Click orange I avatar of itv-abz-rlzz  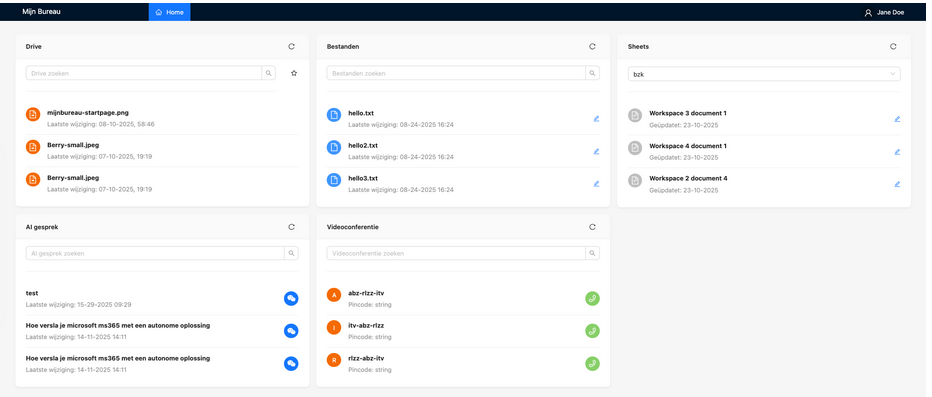click(334, 327)
